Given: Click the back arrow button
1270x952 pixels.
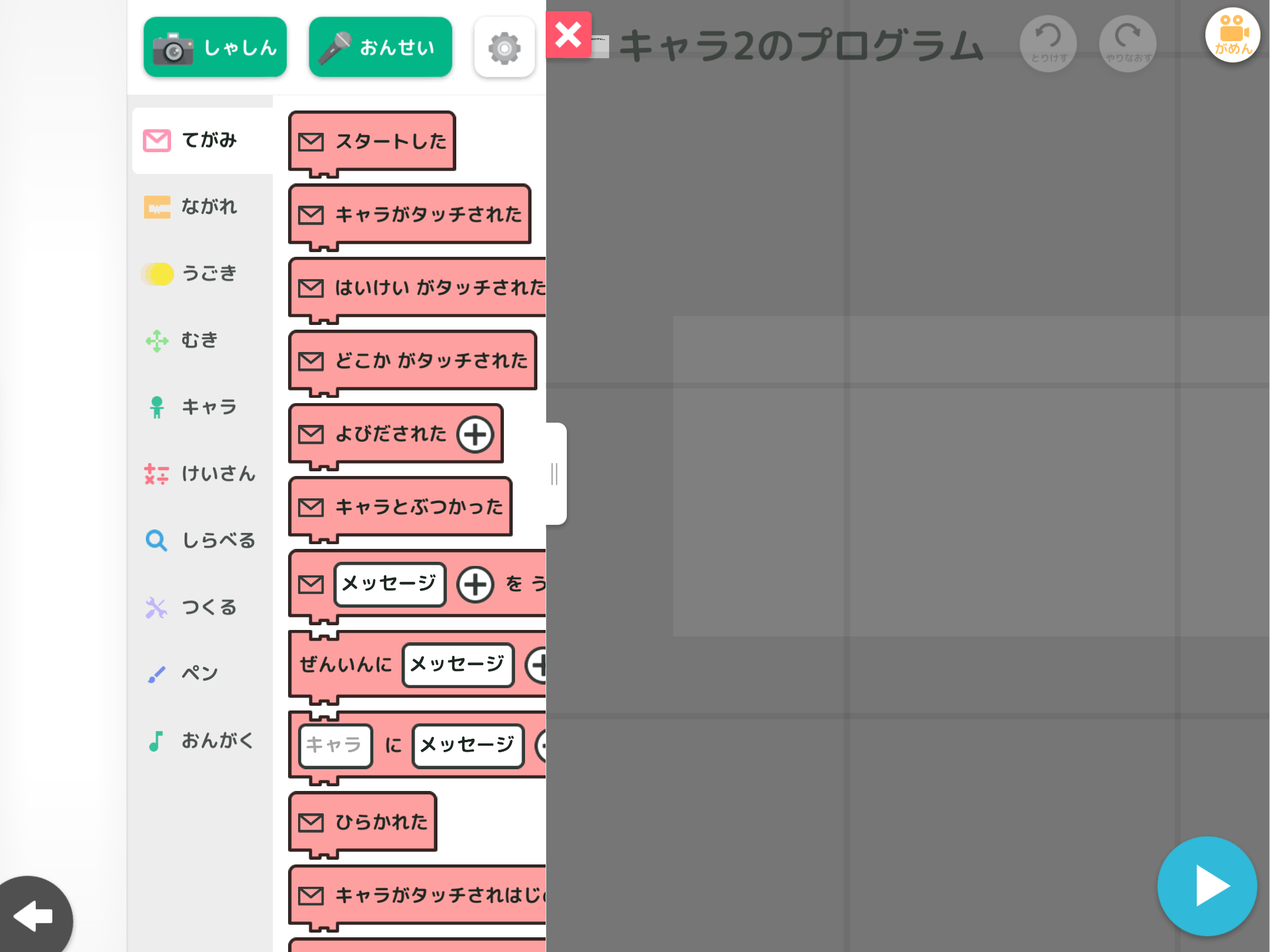Looking at the screenshot, I should pyautogui.click(x=34, y=916).
